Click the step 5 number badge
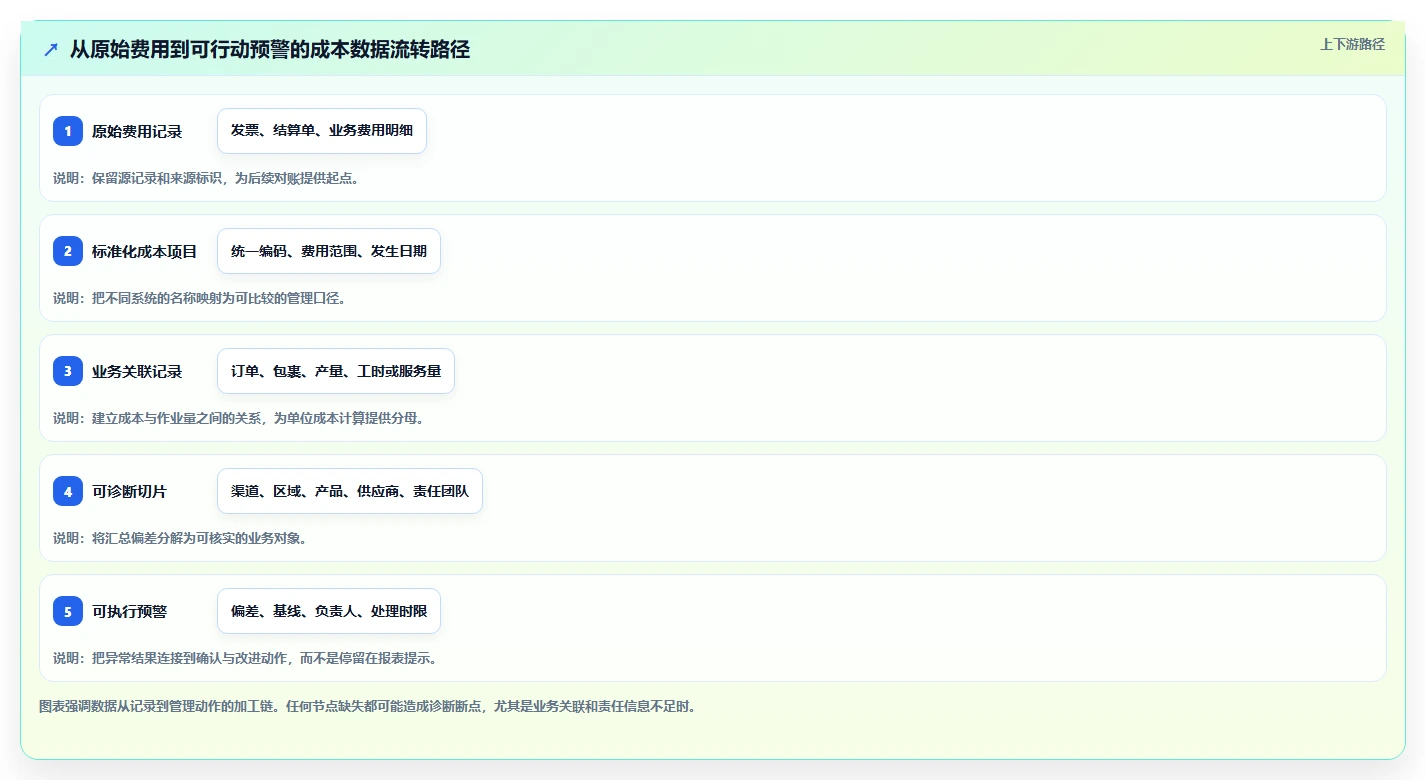Screen dimensions: 1426x780 coord(68,611)
